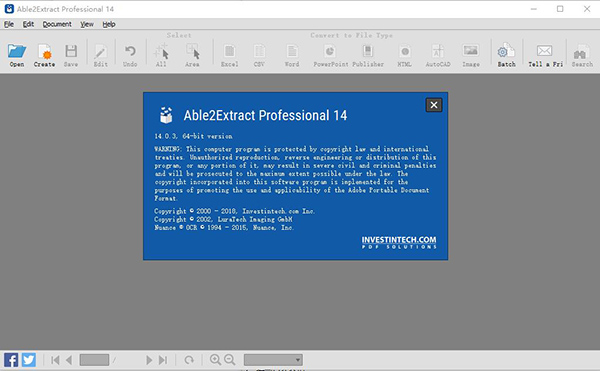Open the Batch conversion tool
This screenshot has height=371, width=600.
point(506,50)
